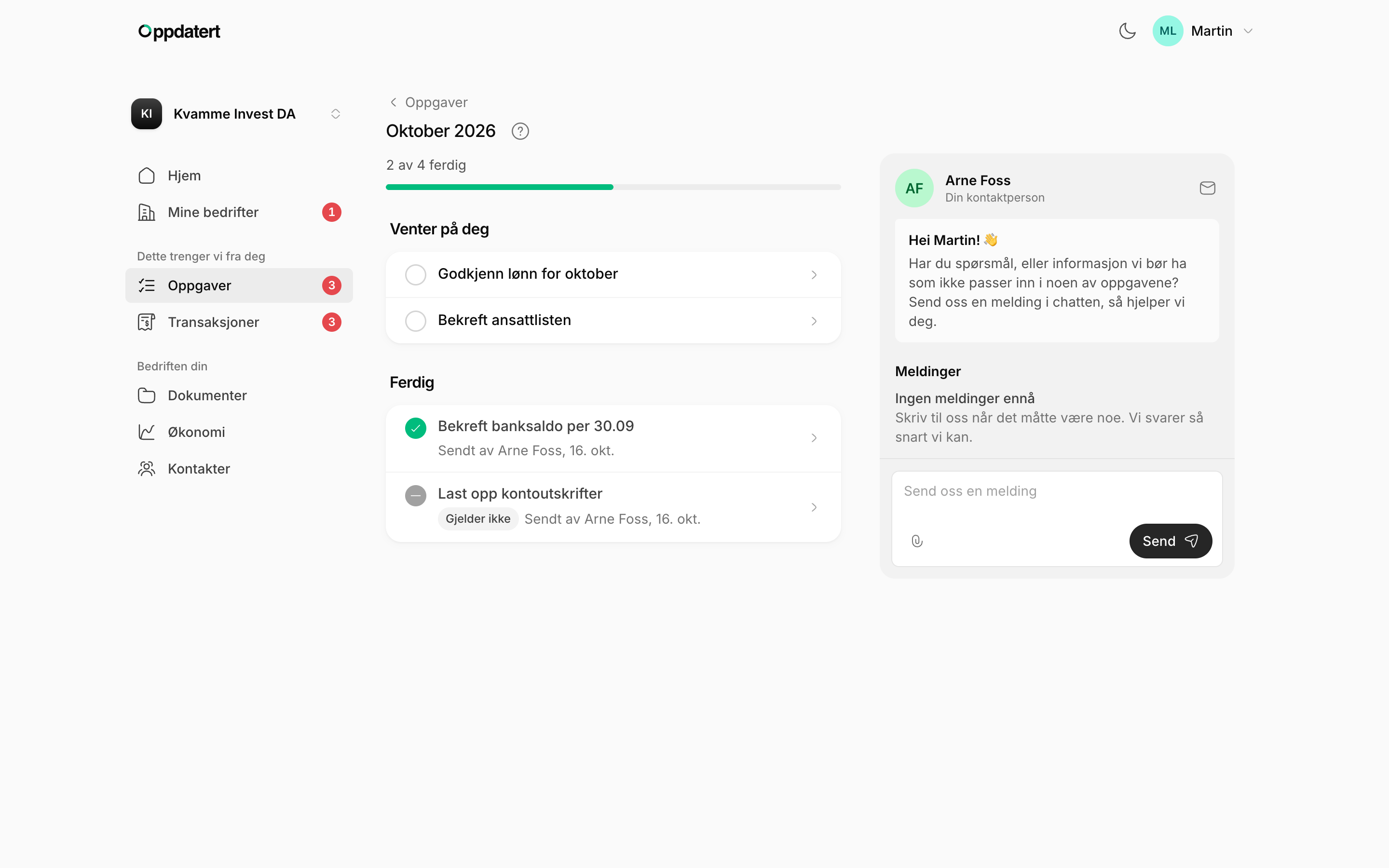Toggle the Last opp kontoutskrifter status circle
The width and height of the screenshot is (1389, 868).
point(416,495)
